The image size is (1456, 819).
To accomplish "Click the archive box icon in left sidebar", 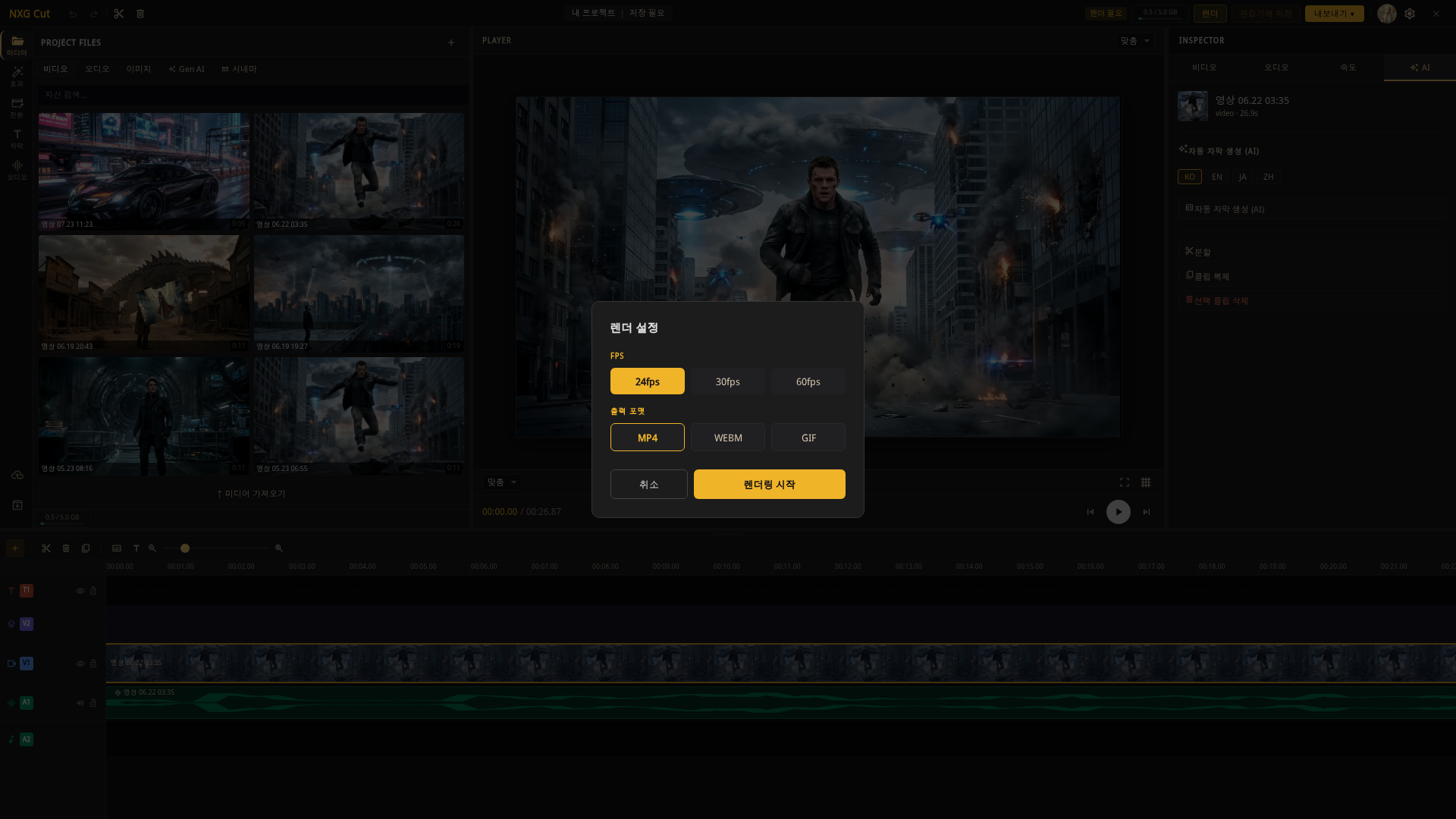I will (17, 505).
